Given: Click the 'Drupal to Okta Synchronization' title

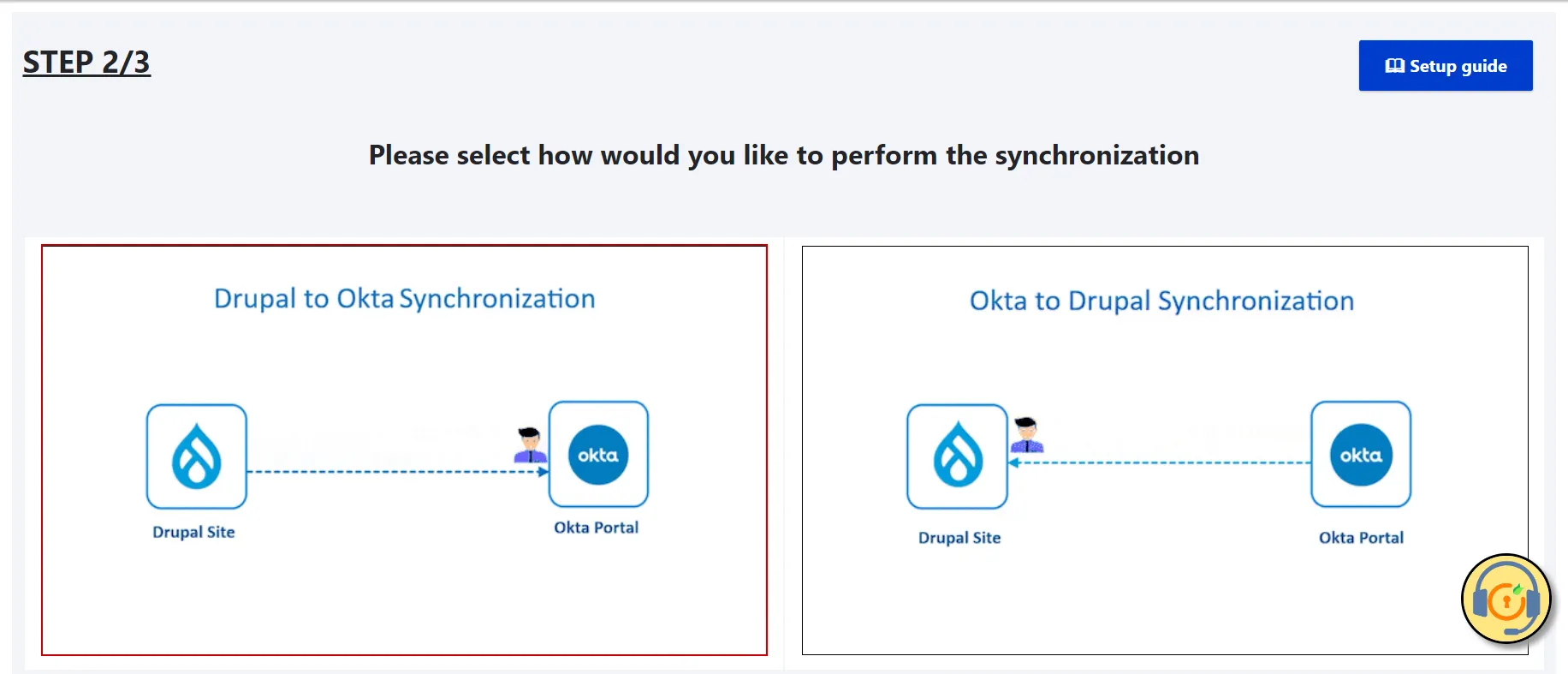Looking at the screenshot, I should coord(404,299).
